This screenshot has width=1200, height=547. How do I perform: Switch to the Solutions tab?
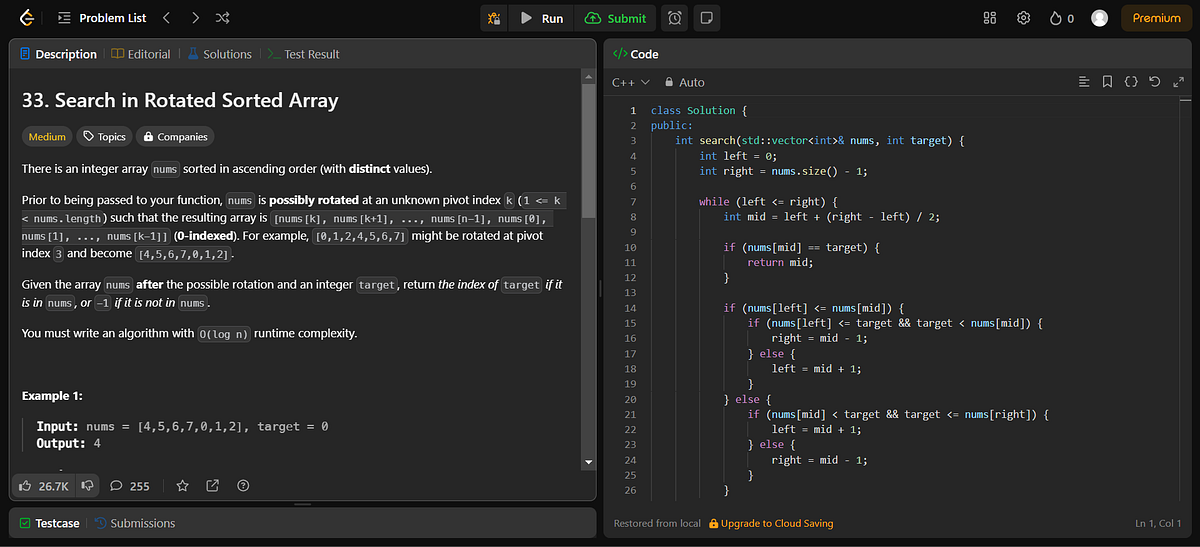pyautogui.click(x=219, y=54)
